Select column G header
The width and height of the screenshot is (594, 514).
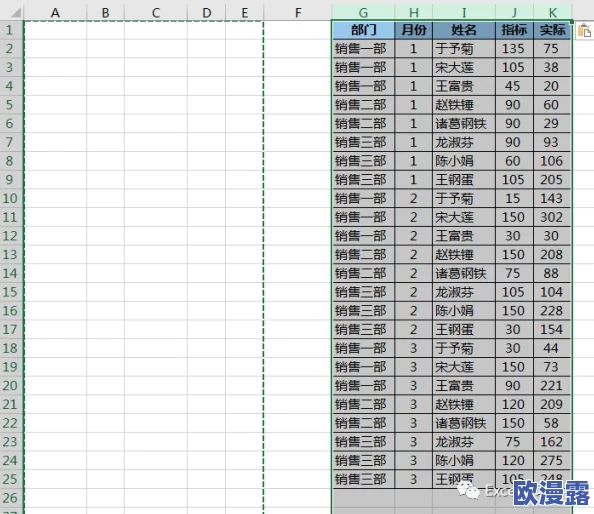pyautogui.click(x=363, y=12)
